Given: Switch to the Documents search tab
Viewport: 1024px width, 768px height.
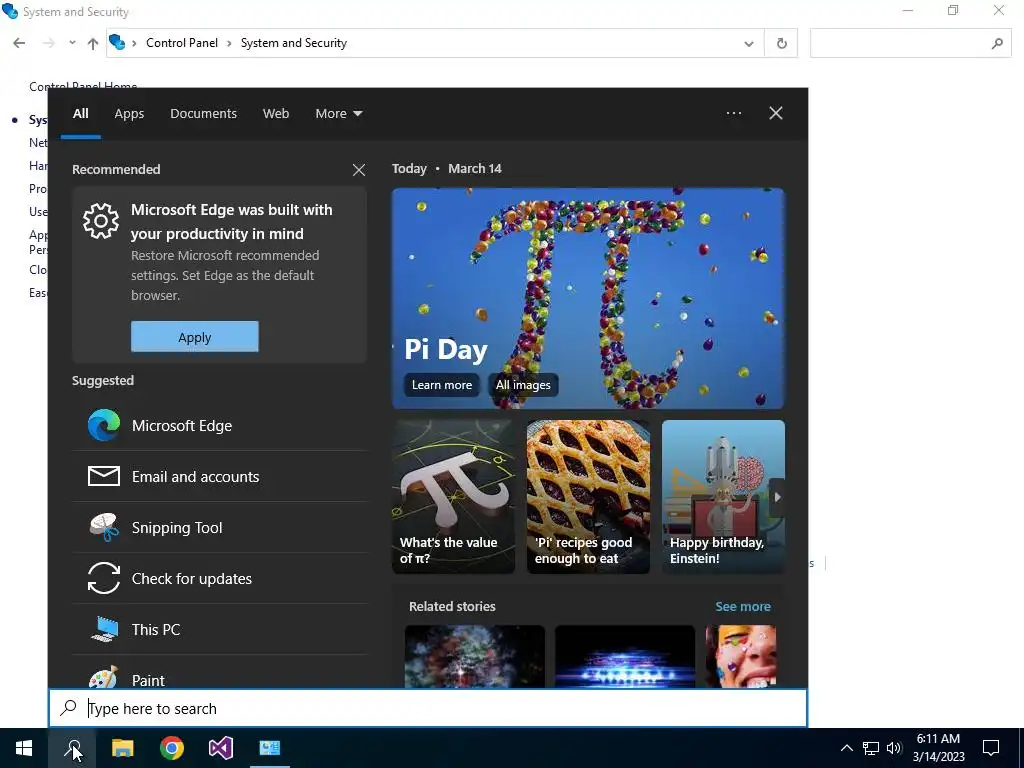Looking at the screenshot, I should coord(203,114).
